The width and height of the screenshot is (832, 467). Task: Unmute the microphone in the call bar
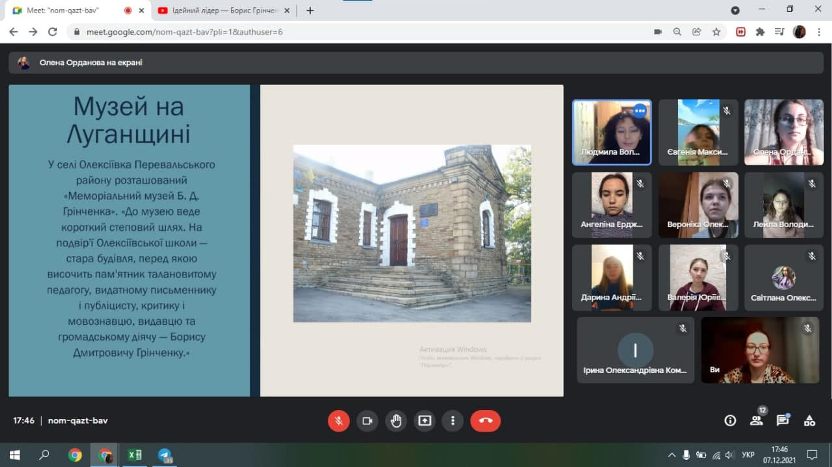[338, 420]
